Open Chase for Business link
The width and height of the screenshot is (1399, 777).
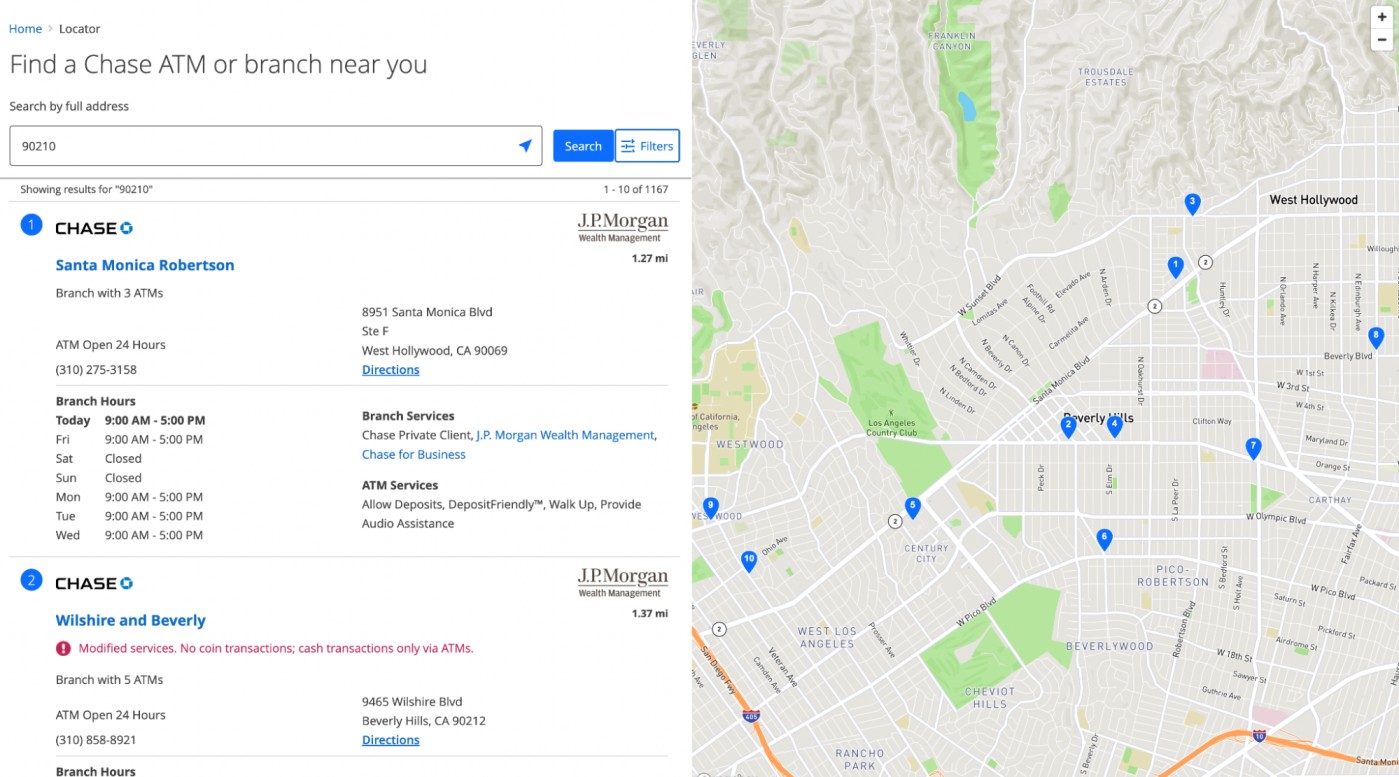point(414,454)
